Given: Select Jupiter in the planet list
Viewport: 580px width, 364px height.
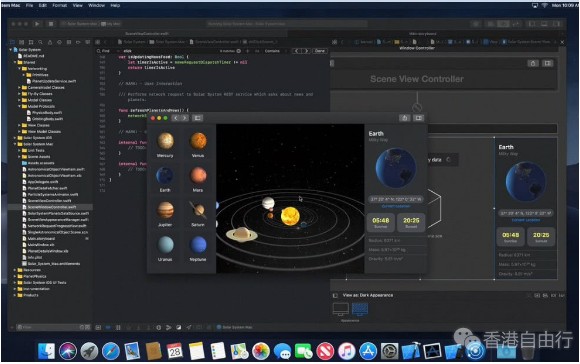Looking at the screenshot, I should coord(165,214).
